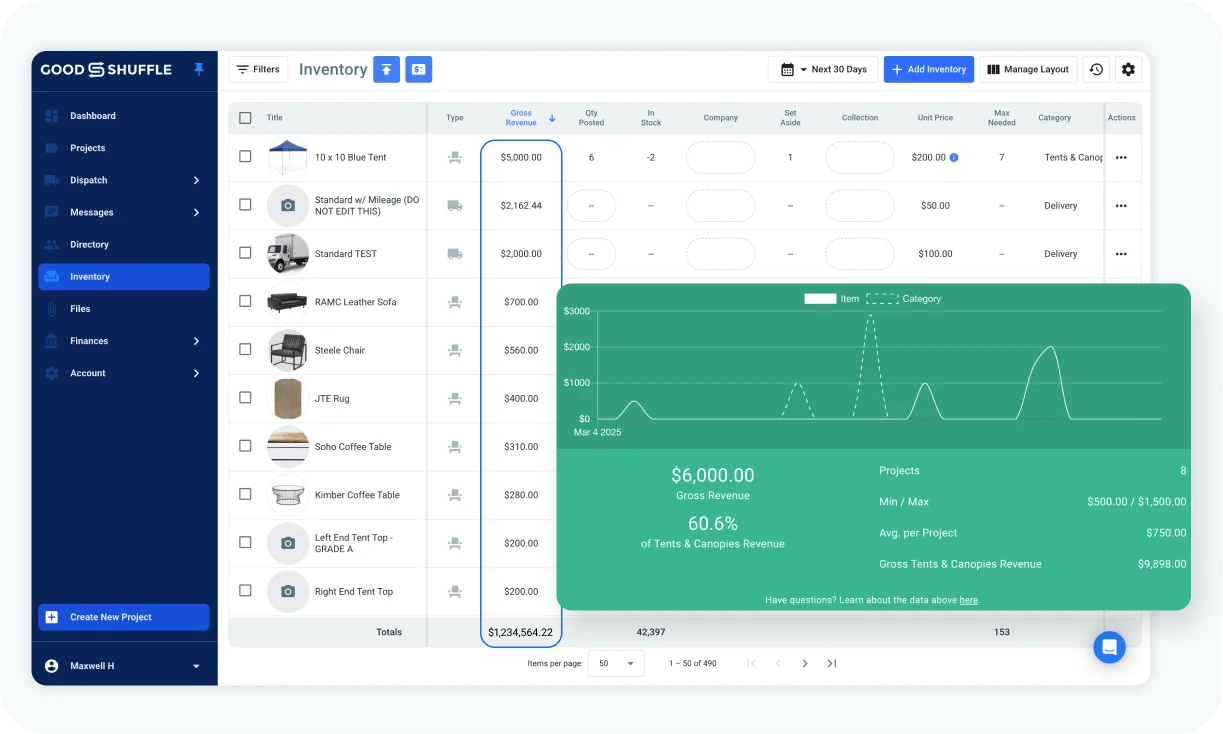Click the Files icon in the sidebar
Screen dimensions: 1223x734
tap(51, 308)
